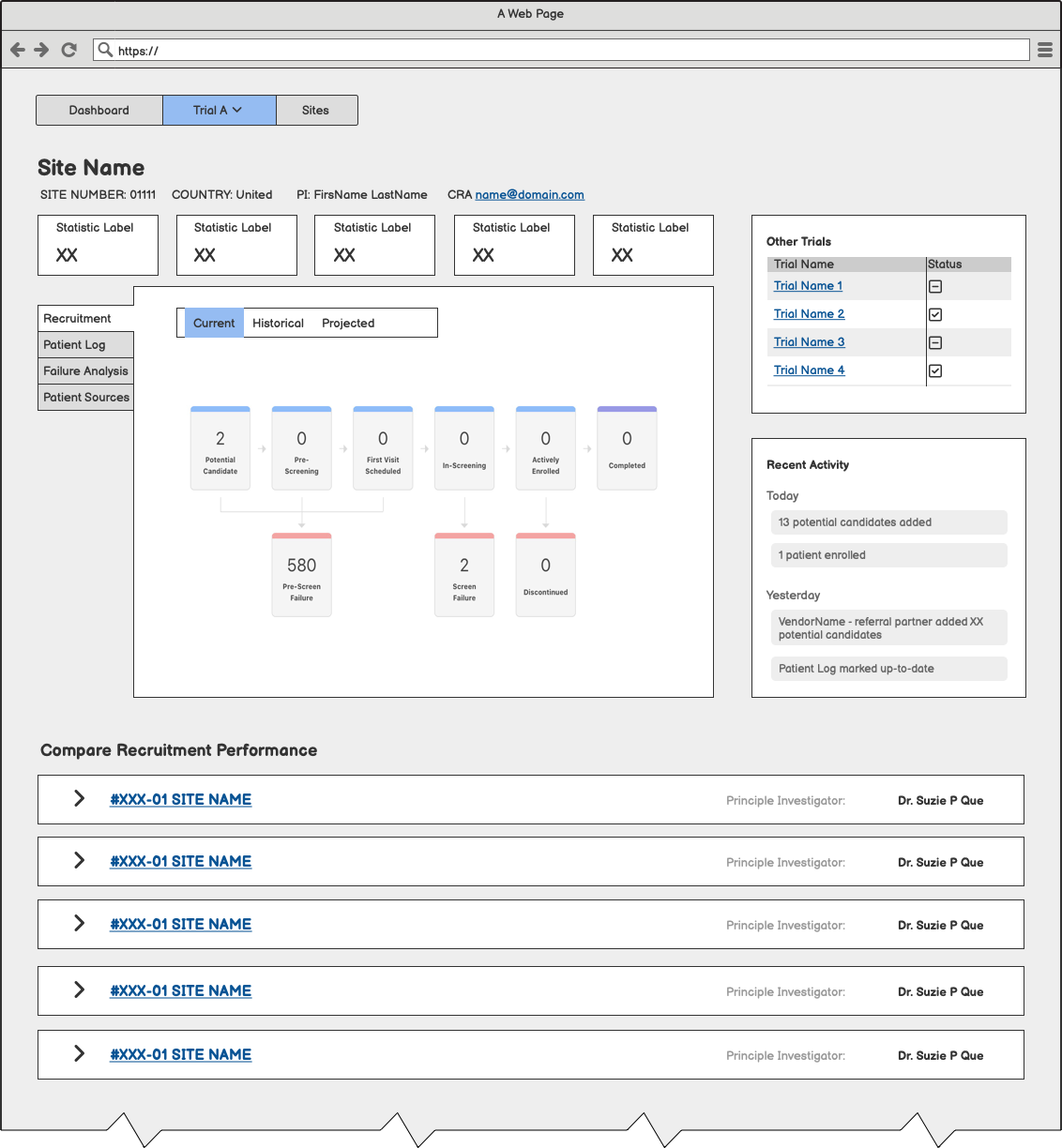The image size is (1062, 1148).
Task: Expand the fifth site comparison row
Action: [80, 1053]
